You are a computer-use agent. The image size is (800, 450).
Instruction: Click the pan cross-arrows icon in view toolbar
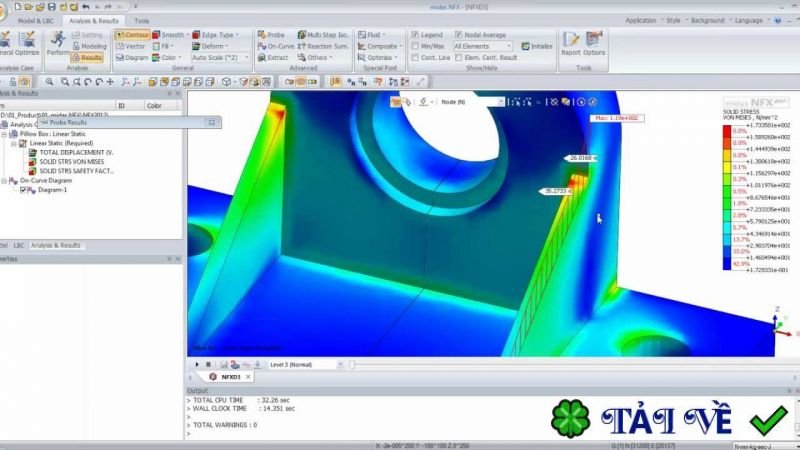coord(110,82)
